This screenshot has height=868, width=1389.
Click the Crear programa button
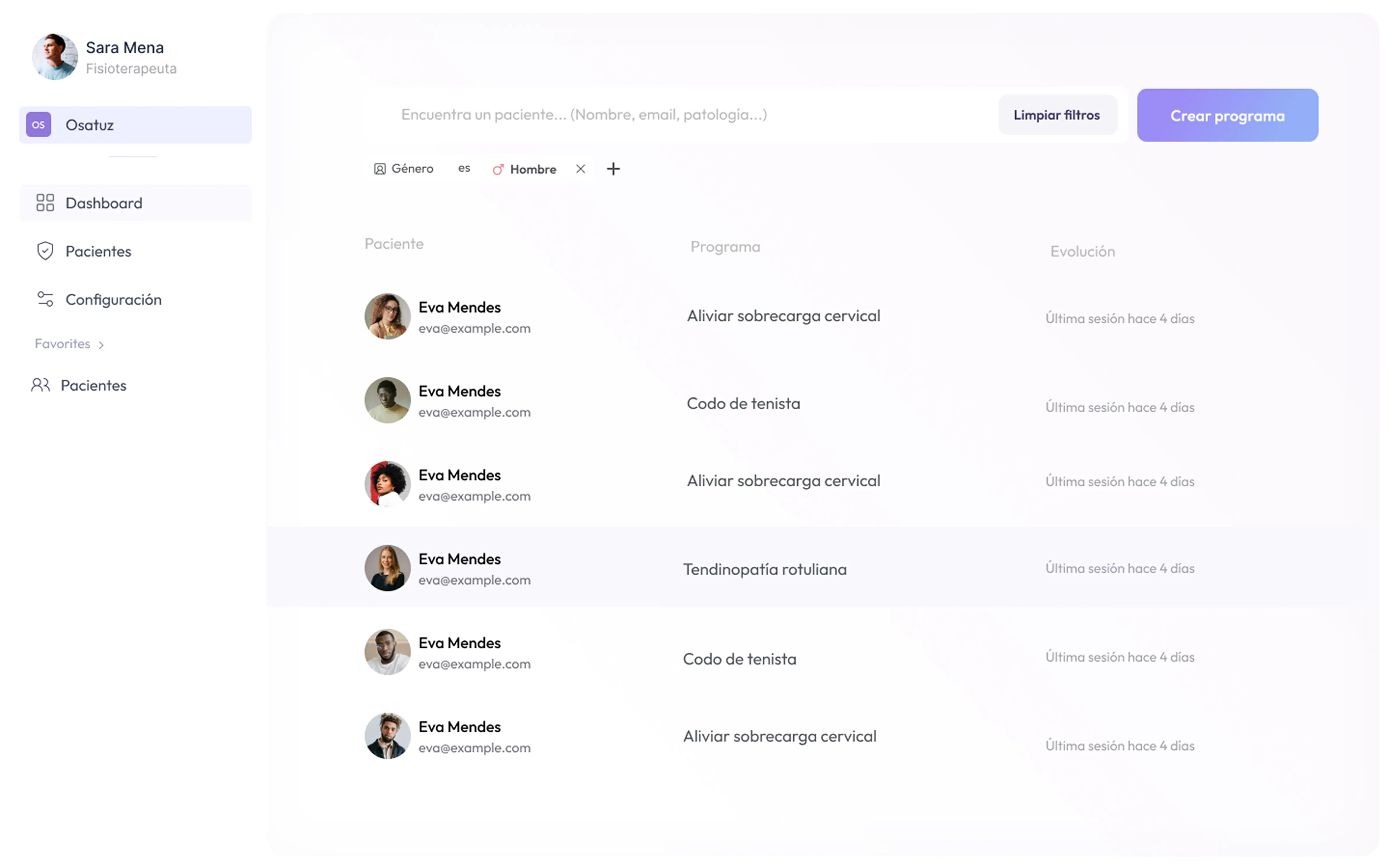point(1227,115)
